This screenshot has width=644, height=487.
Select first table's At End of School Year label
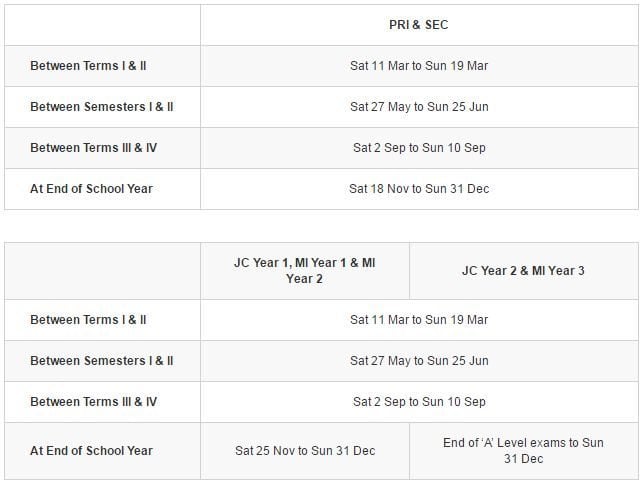coord(91,189)
